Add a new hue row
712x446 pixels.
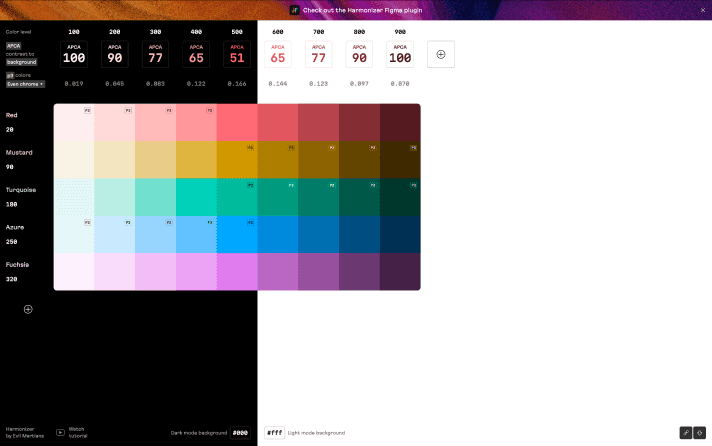pos(28,309)
